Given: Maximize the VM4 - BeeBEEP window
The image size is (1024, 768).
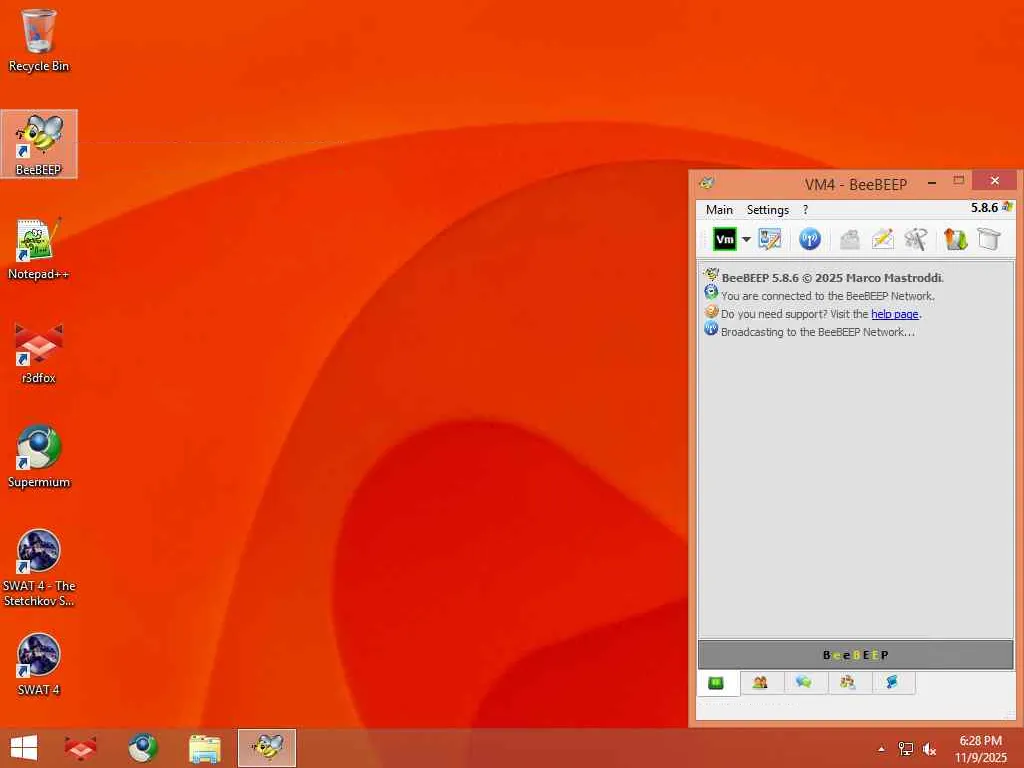Looking at the screenshot, I should 958,181.
